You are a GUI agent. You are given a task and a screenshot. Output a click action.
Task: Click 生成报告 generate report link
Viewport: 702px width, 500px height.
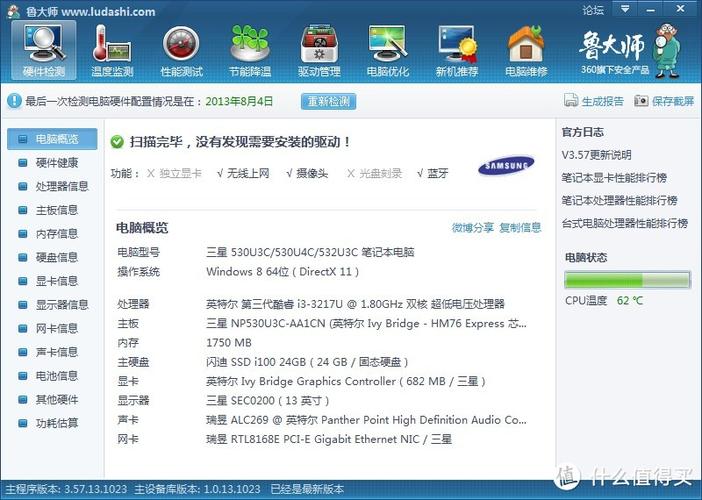602,101
